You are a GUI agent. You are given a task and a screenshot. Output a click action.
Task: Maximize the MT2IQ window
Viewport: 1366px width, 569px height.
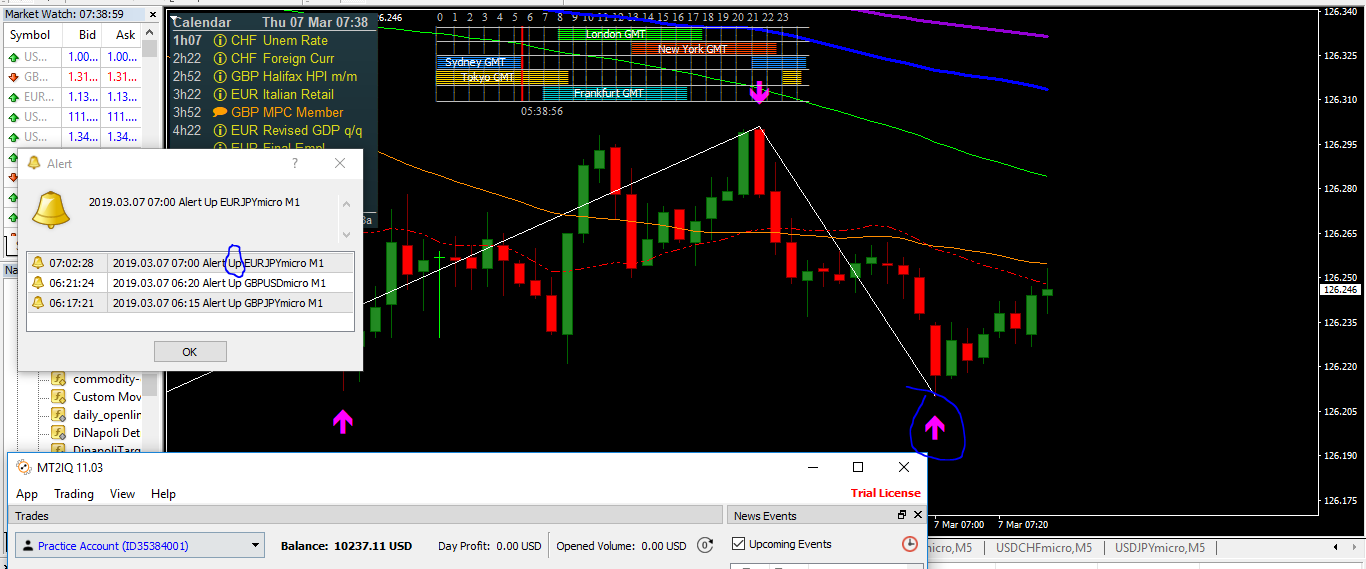[x=858, y=467]
